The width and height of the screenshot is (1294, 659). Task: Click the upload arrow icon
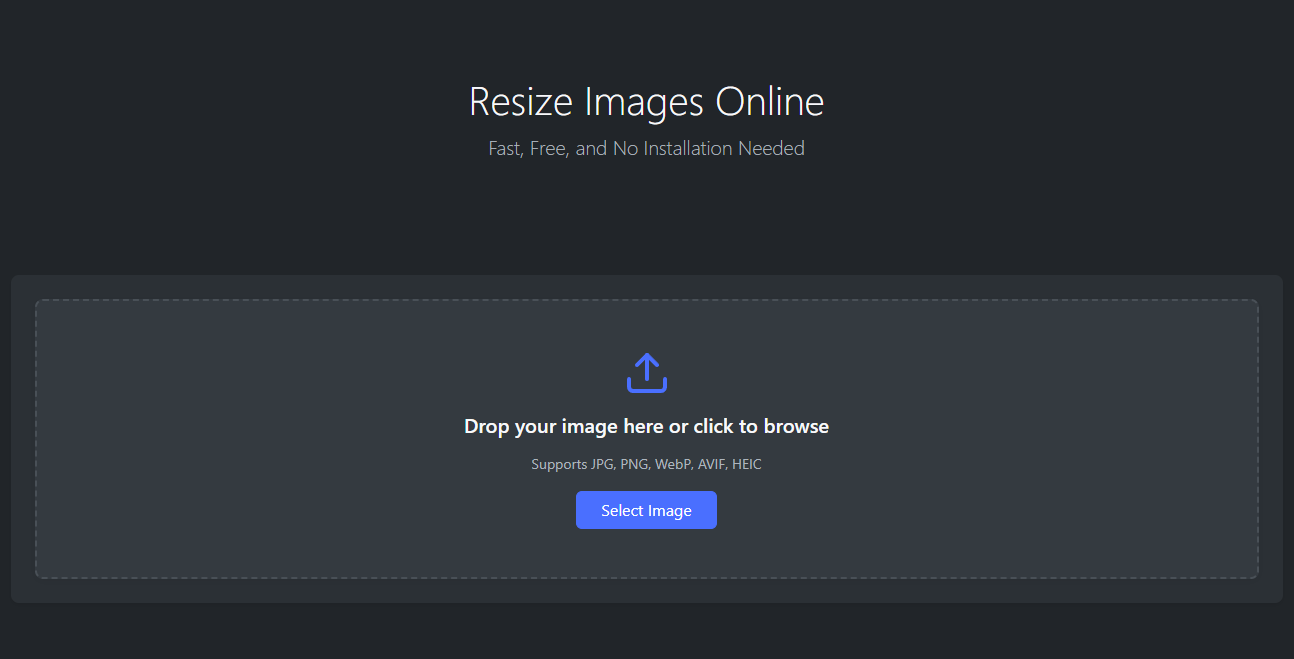pyautogui.click(x=646, y=372)
